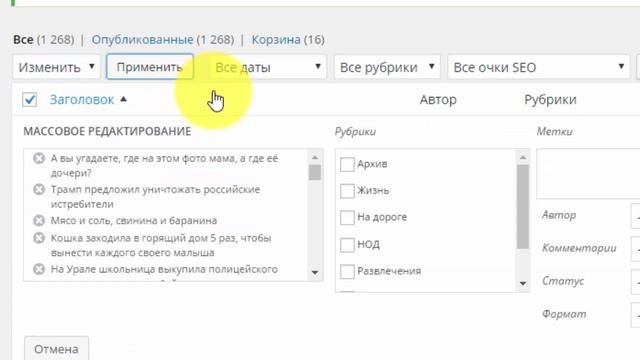The width and height of the screenshot is (640, 360).
Task: Open the Изменить bulk actions dropdown
Action: 56,67
